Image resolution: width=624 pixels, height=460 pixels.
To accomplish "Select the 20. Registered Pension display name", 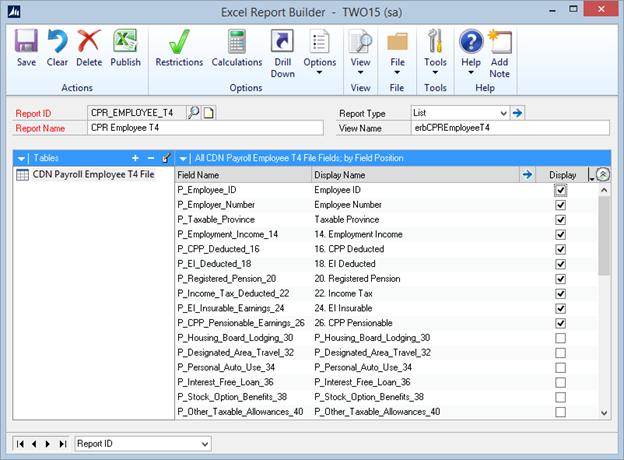I will coord(357,279).
